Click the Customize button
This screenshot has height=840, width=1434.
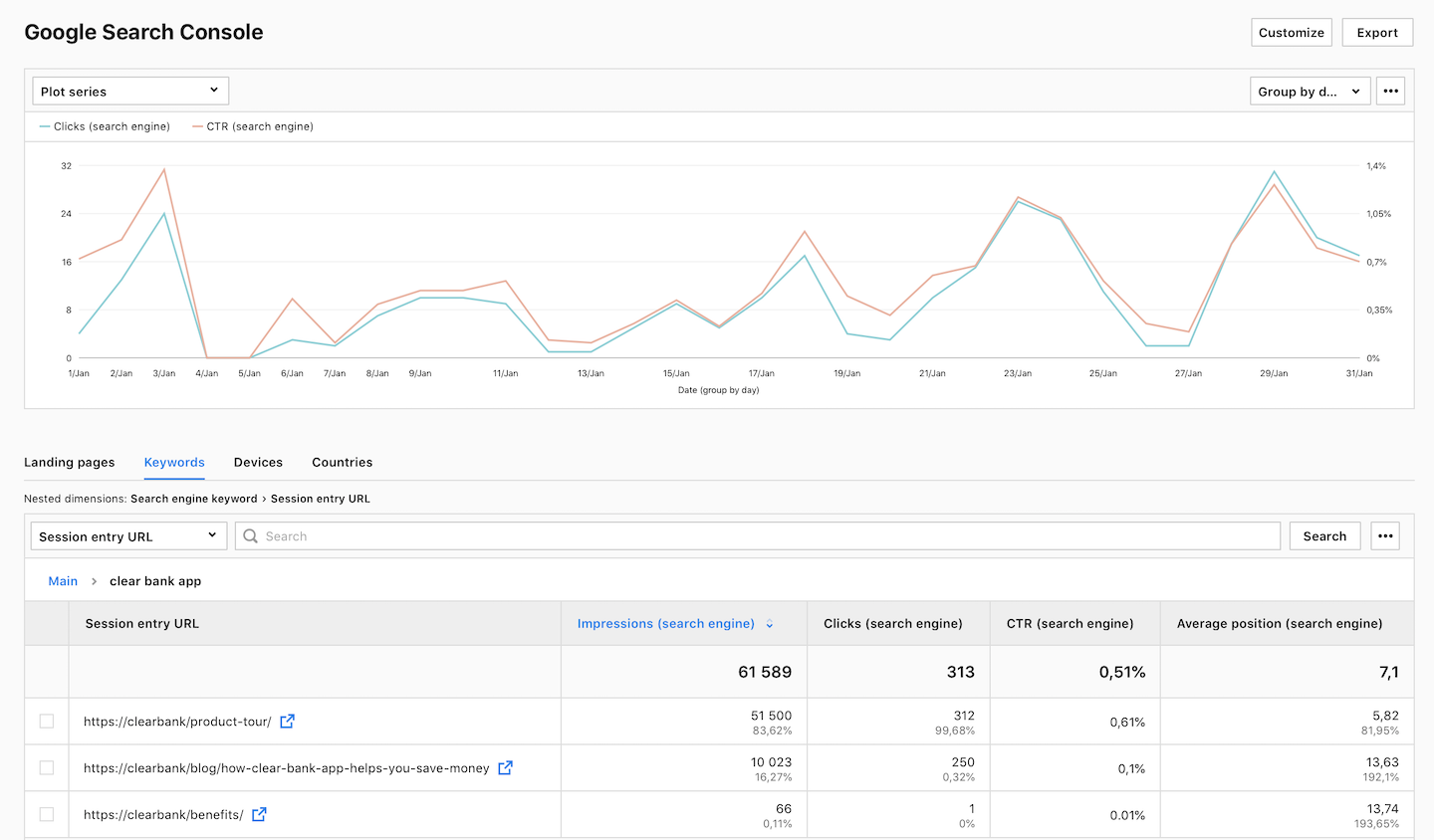click(1292, 33)
